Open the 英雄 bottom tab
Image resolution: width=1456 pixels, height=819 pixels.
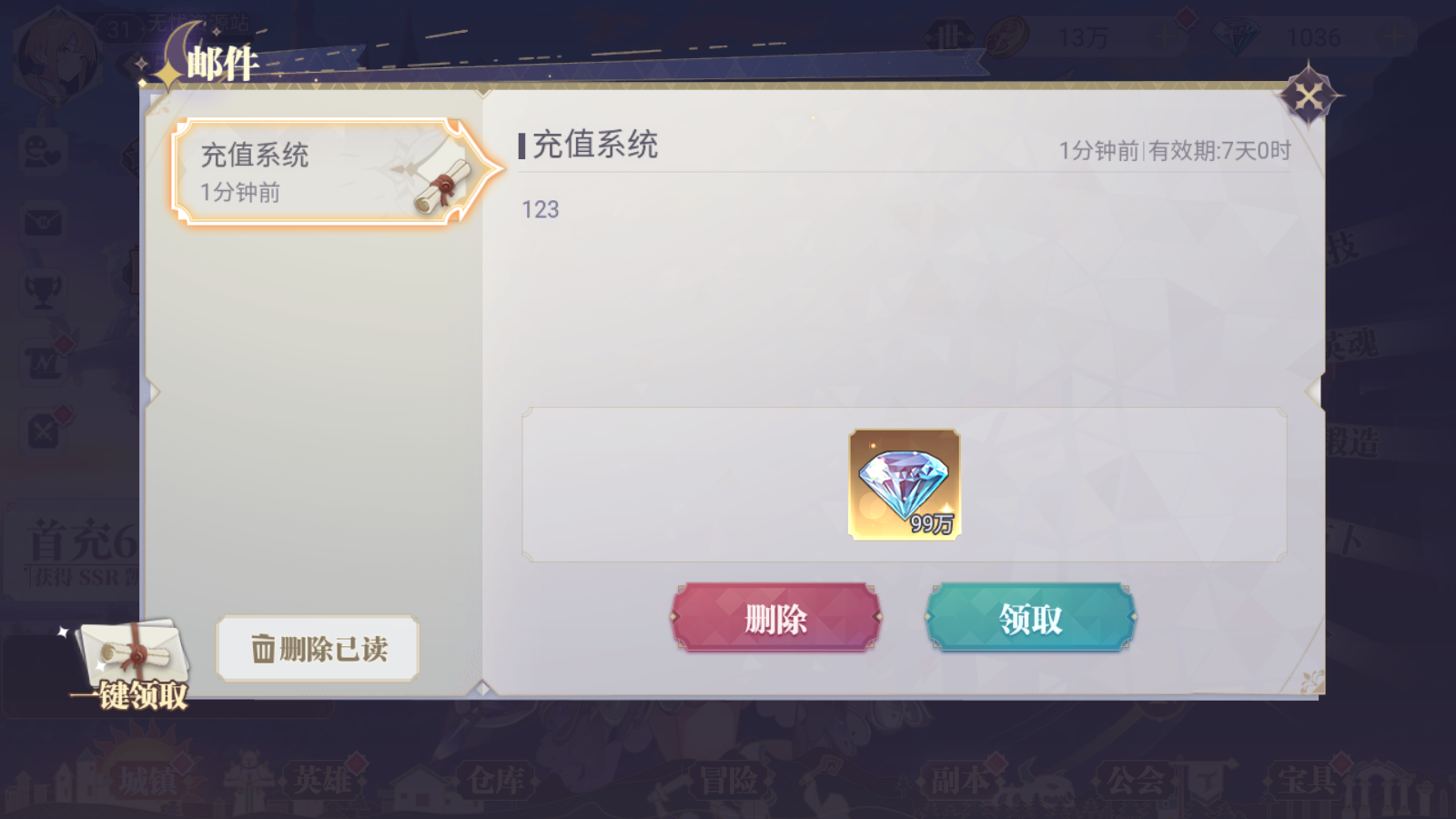[323, 780]
